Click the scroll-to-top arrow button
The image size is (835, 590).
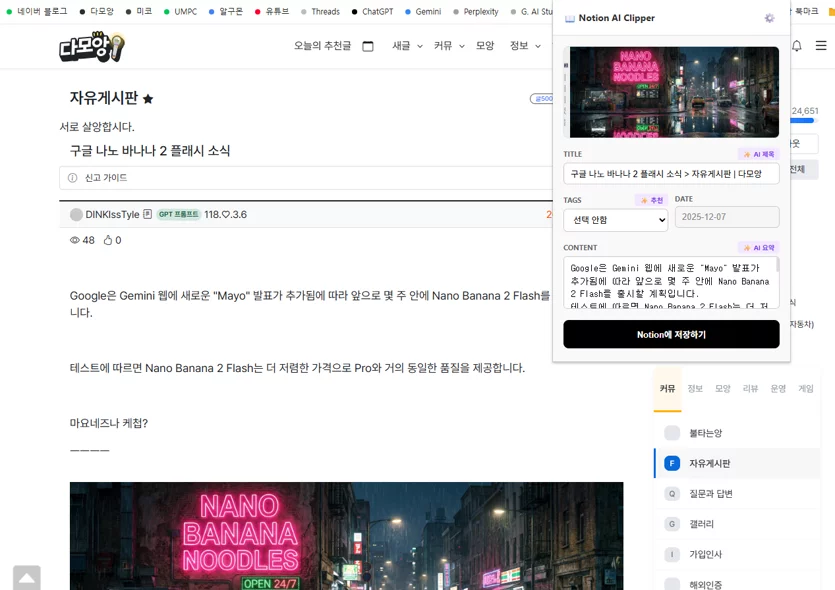(27, 578)
